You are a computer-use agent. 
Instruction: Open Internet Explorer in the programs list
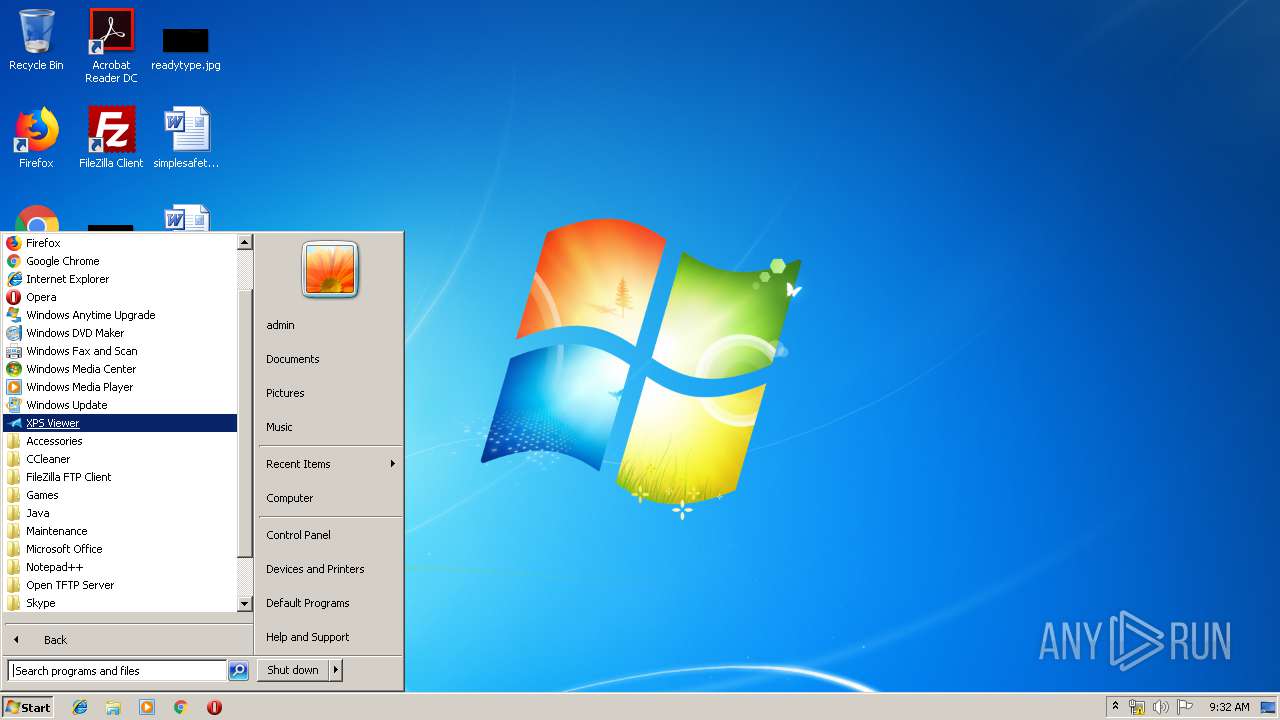[120, 279]
